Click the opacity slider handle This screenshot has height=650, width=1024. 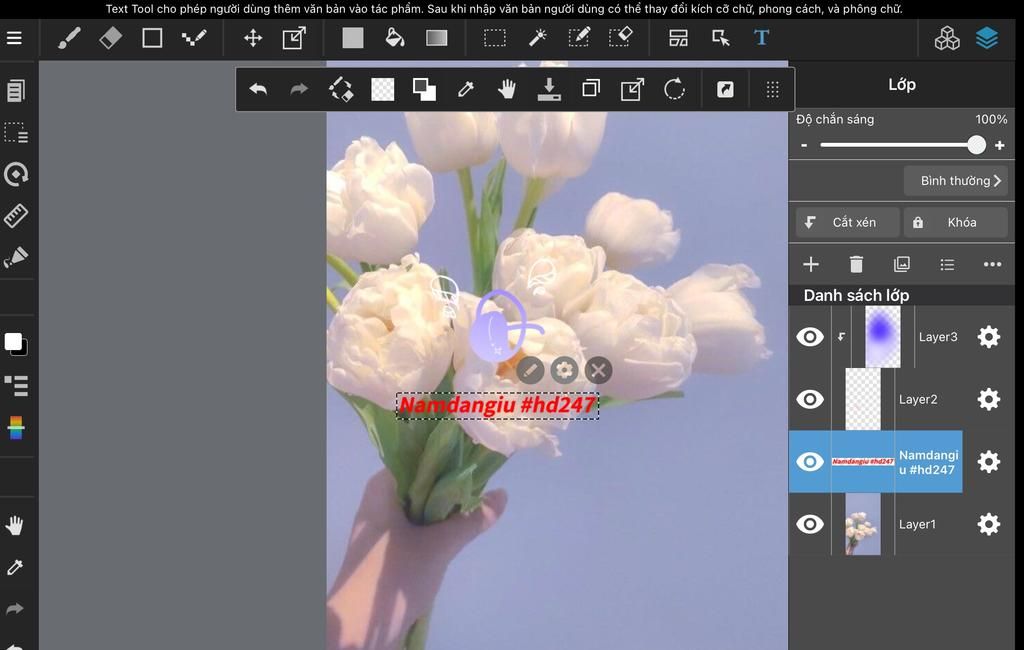pyautogui.click(x=976, y=145)
